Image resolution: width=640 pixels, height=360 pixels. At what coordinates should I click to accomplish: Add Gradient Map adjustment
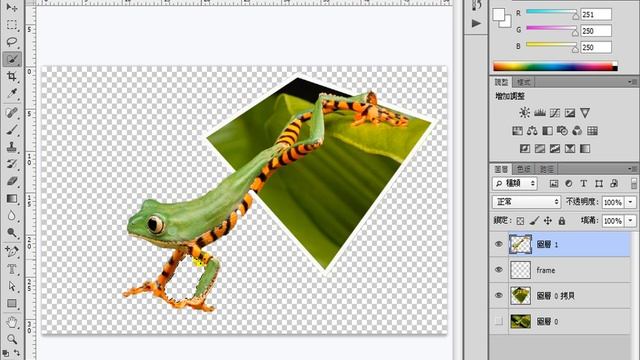click(x=585, y=149)
